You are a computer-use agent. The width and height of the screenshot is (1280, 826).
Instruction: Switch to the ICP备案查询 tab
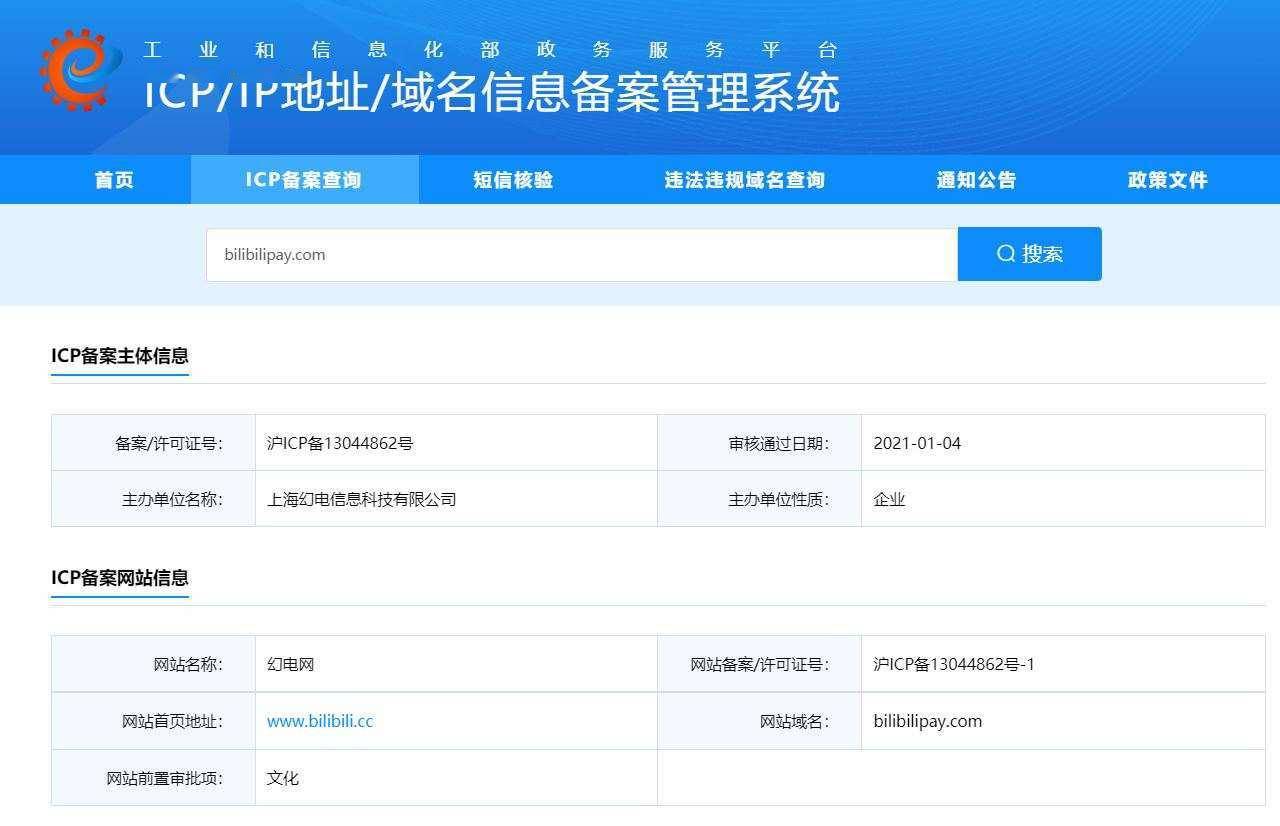click(304, 179)
